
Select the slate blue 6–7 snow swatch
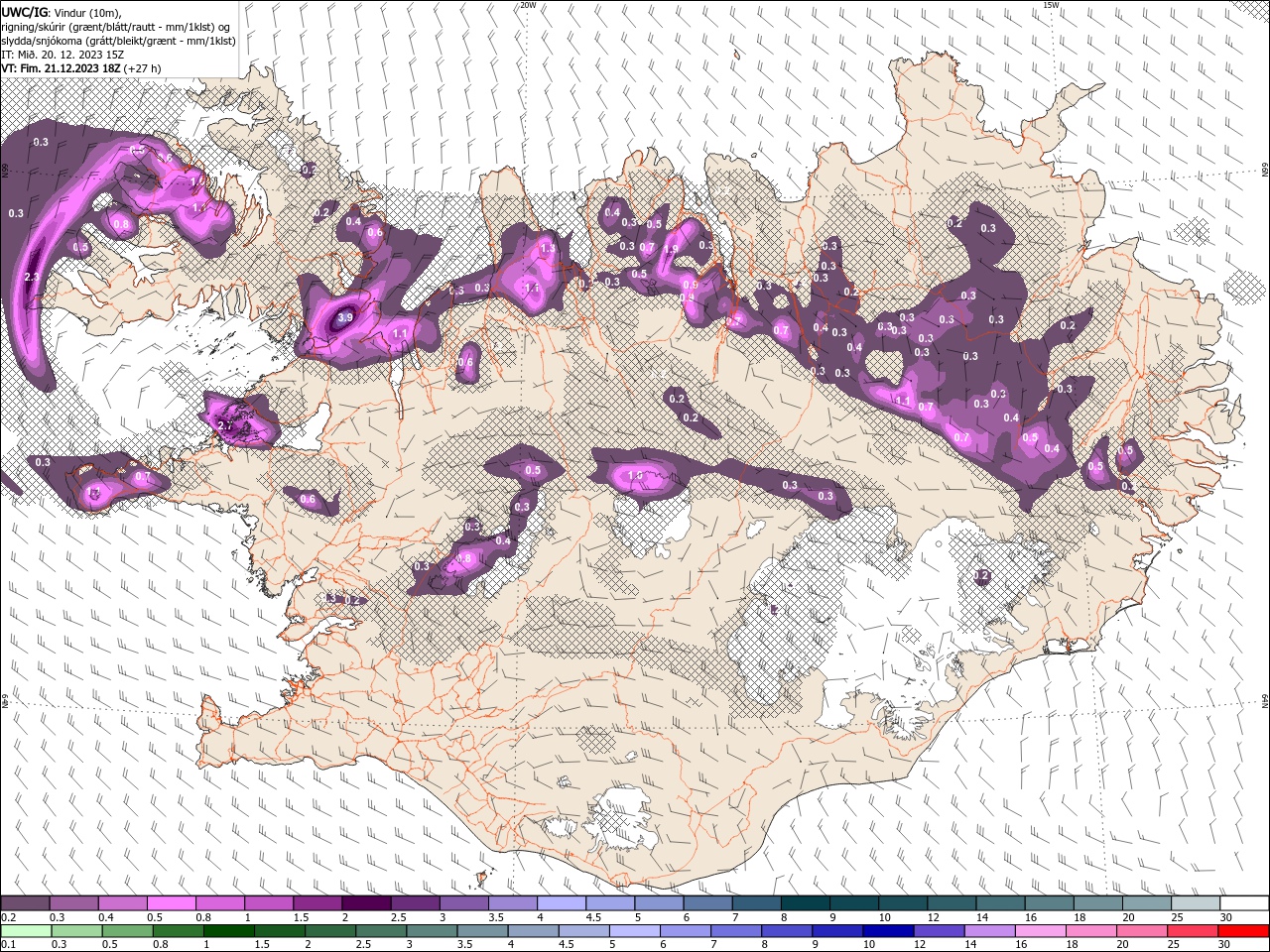click(707, 903)
